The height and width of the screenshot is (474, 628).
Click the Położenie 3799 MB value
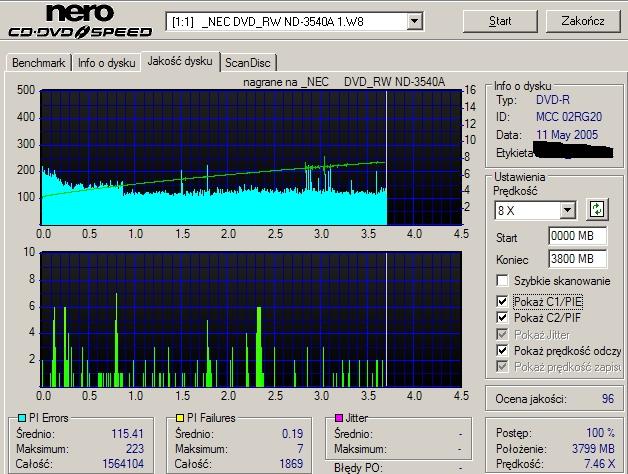pyautogui.click(x=593, y=448)
